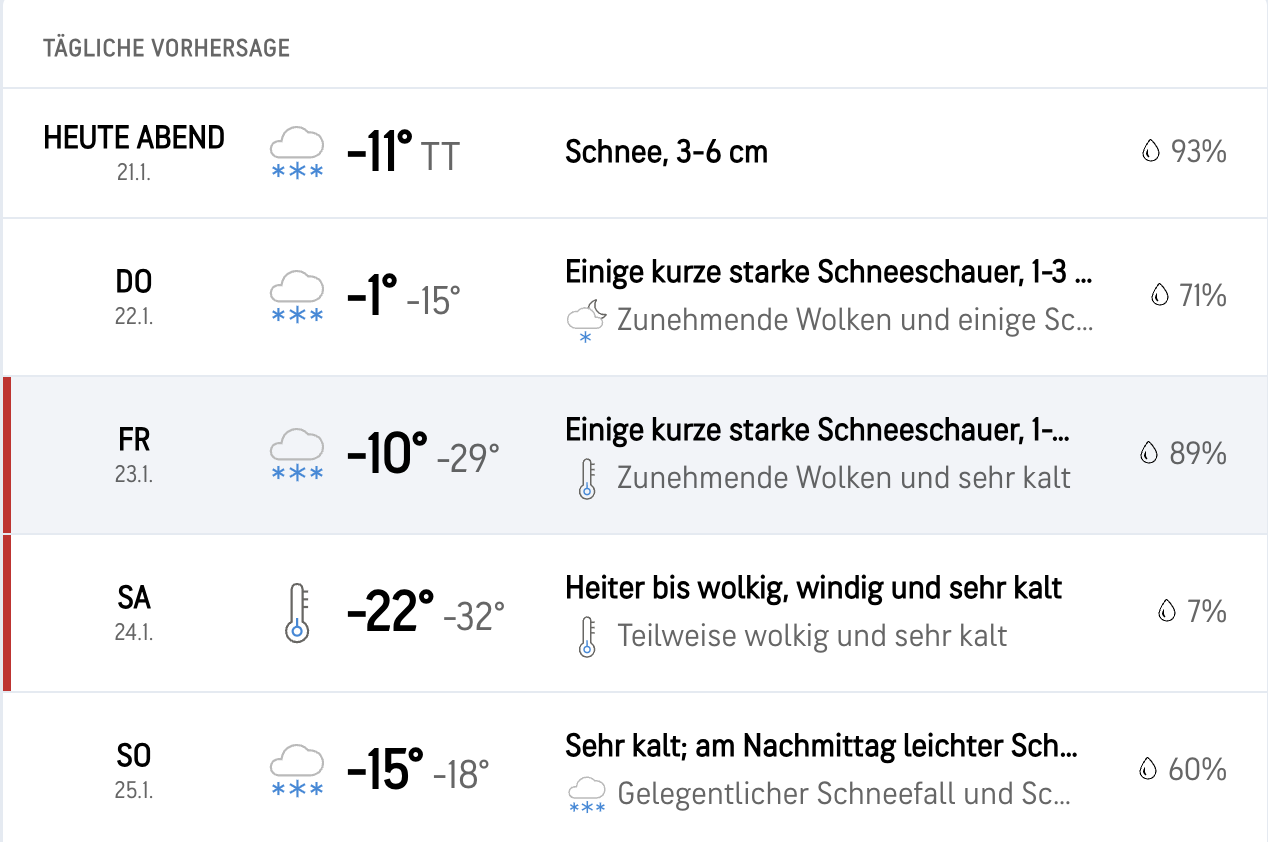The image size is (1268, 842).
Task: Click the Schnee, 3-6 cm description
Action: click(x=666, y=152)
